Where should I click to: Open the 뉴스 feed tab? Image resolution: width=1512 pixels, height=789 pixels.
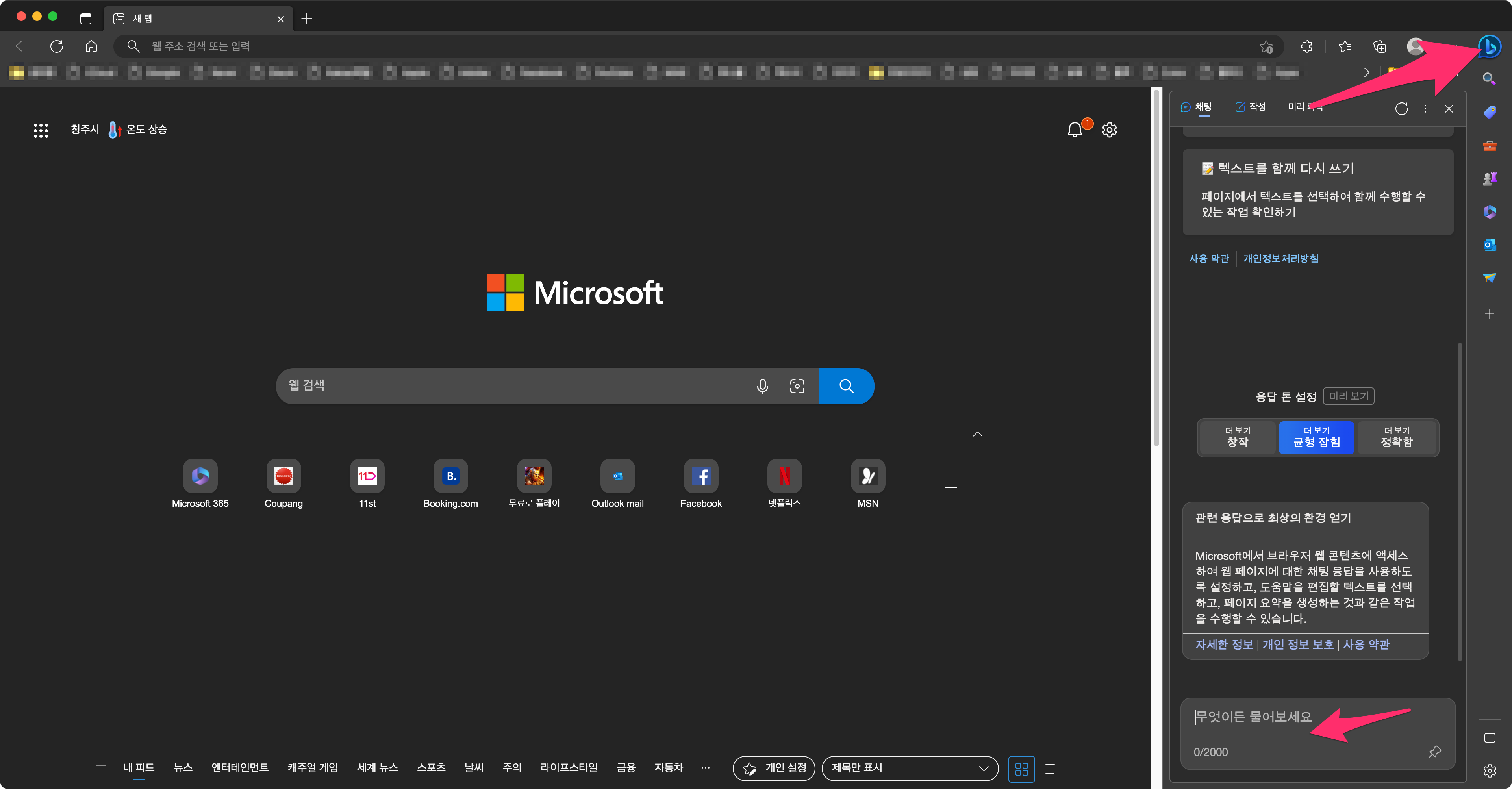(x=183, y=768)
